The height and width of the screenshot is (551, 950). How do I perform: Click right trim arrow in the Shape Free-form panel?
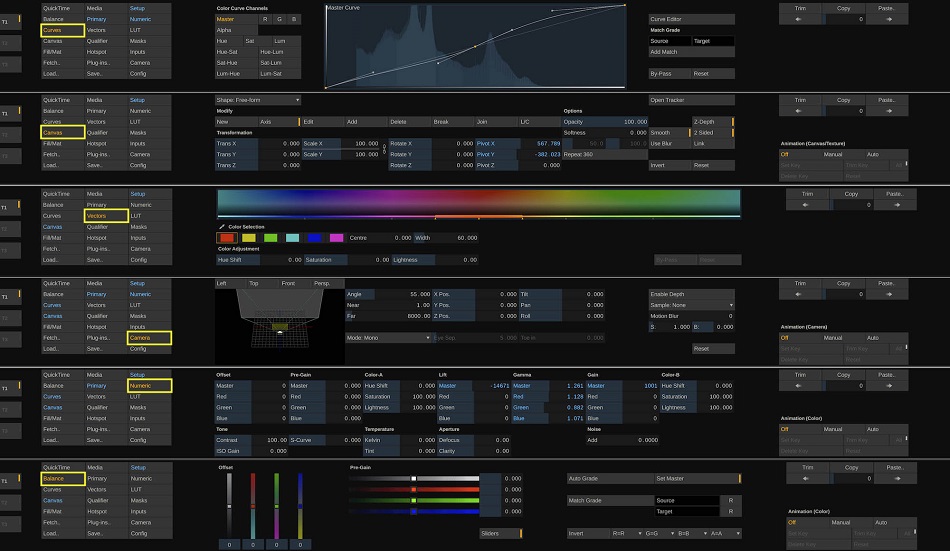click(888, 111)
